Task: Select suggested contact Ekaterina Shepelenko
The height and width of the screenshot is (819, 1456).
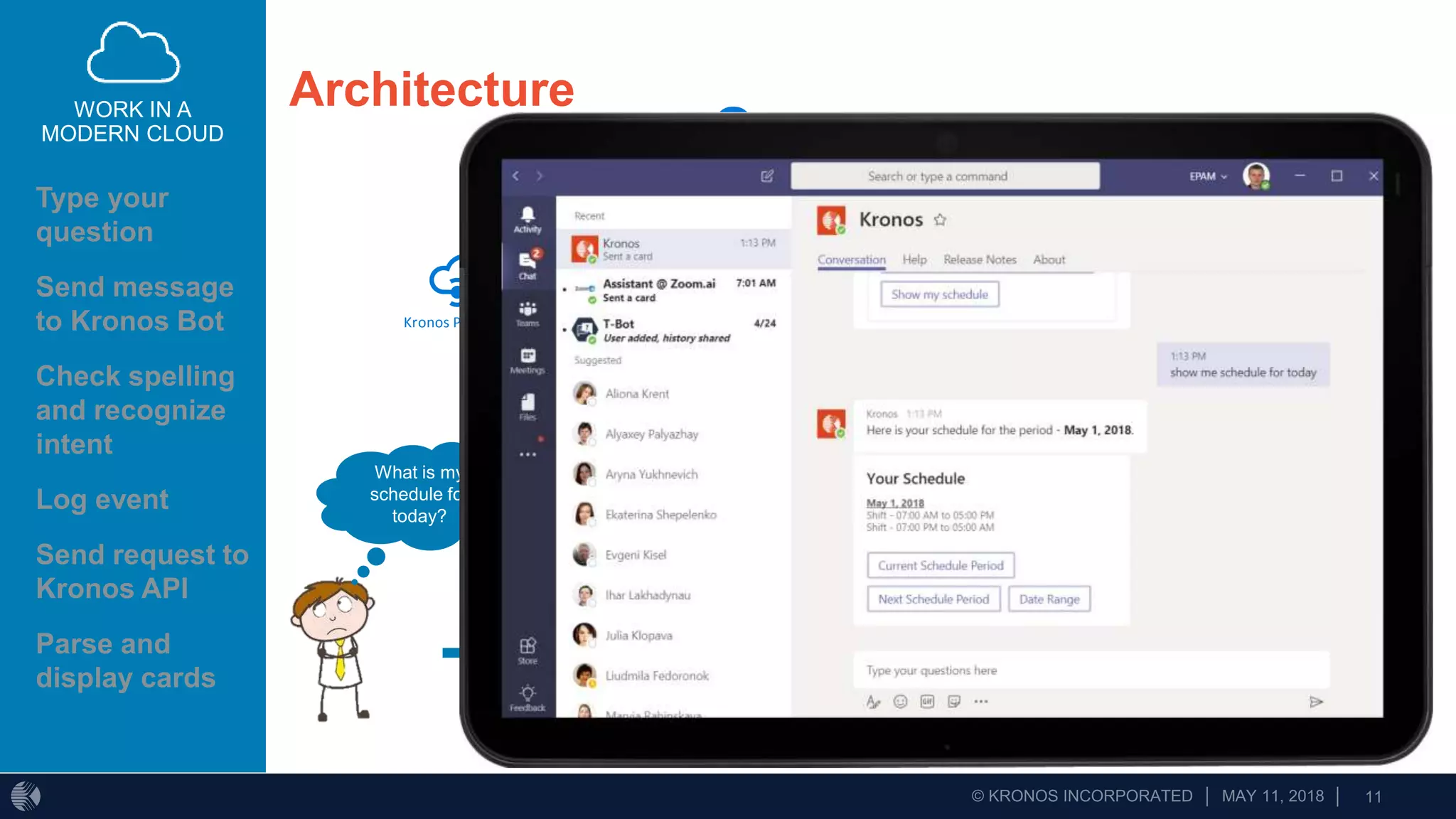Action: pyautogui.click(x=673, y=514)
